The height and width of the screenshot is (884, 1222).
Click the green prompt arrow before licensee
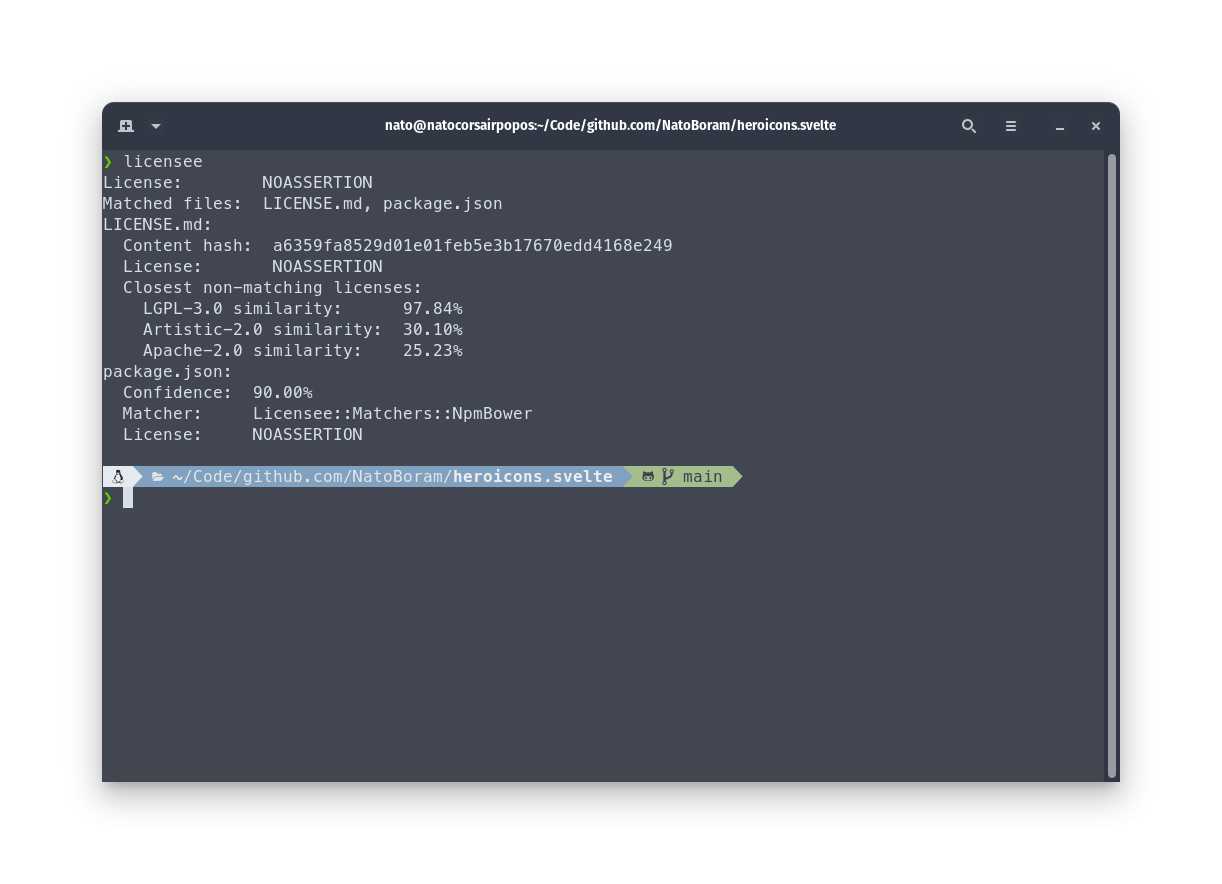pos(108,162)
